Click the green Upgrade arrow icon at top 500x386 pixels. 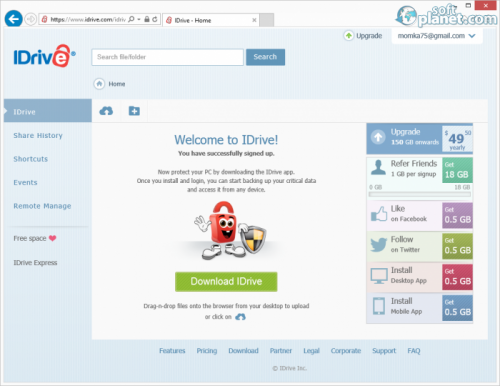tap(349, 35)
